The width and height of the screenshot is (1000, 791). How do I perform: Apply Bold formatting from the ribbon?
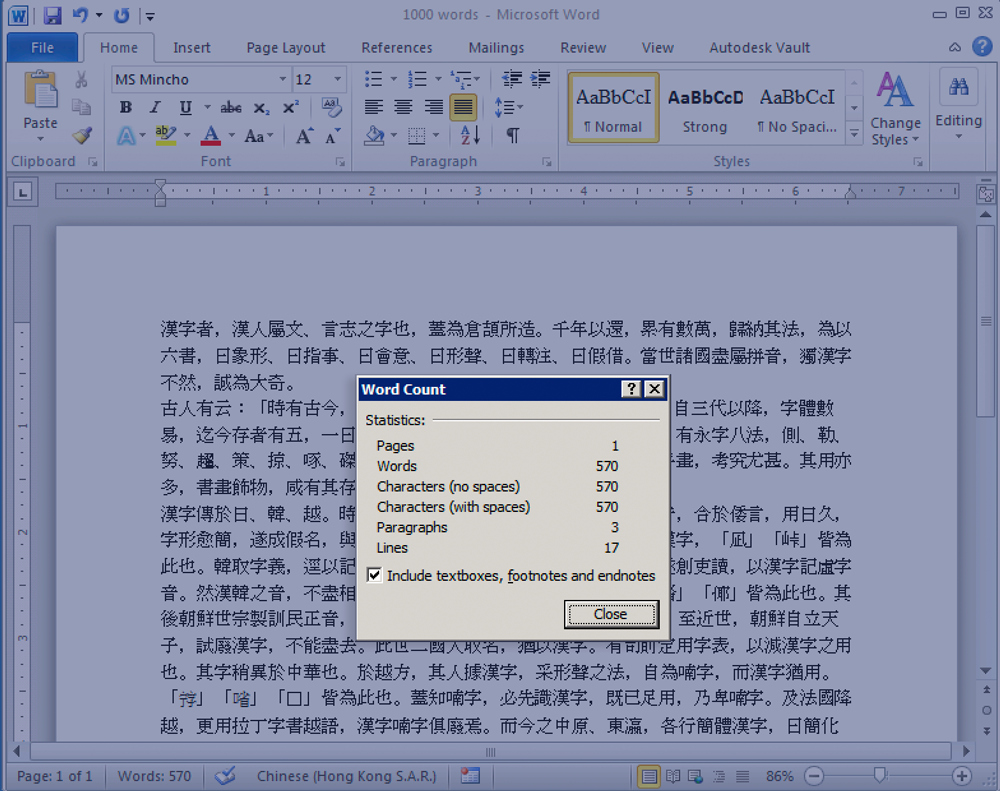[125, 108]
